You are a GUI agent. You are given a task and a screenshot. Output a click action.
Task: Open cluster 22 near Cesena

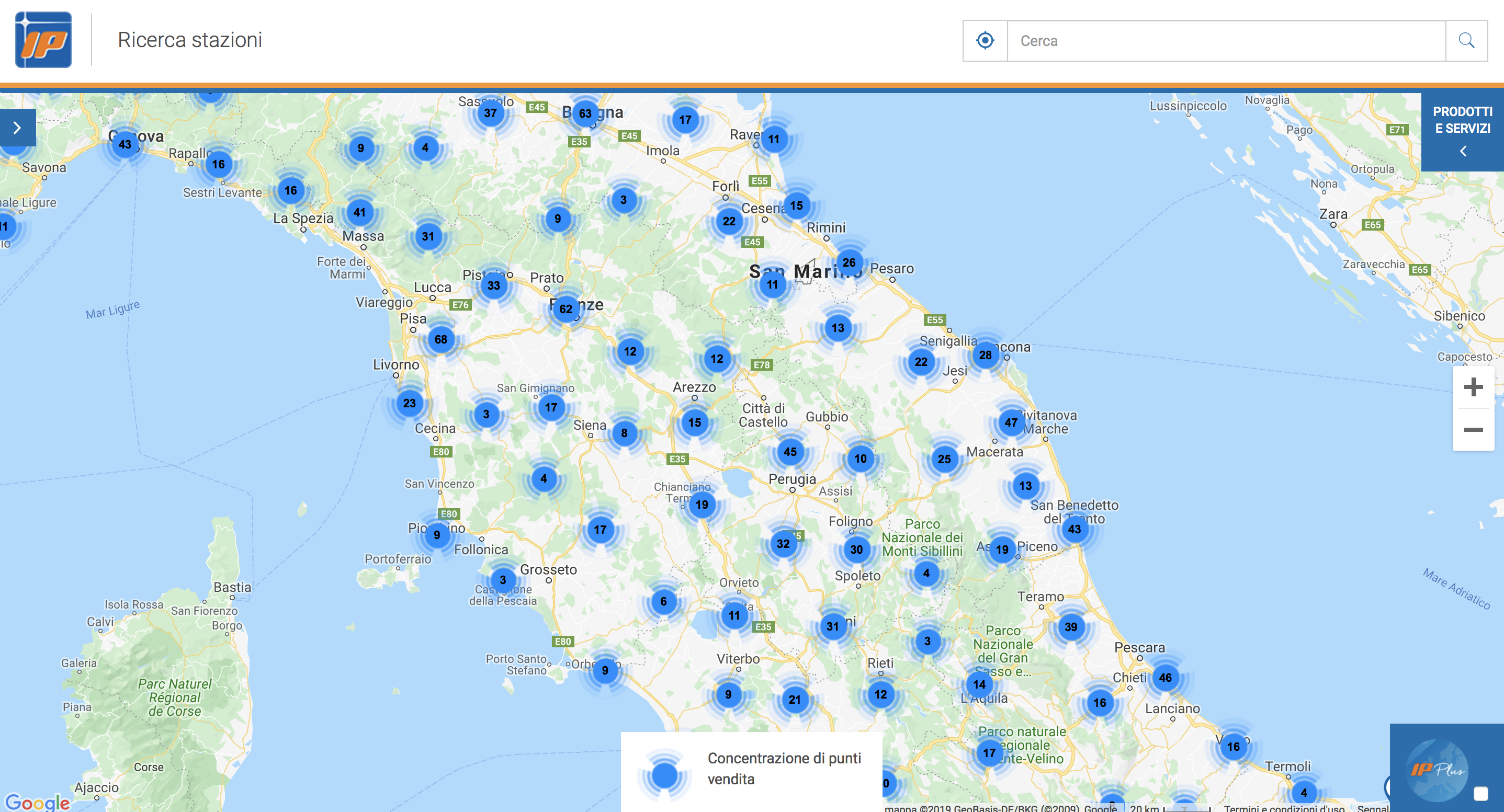[x=729, y=221]
